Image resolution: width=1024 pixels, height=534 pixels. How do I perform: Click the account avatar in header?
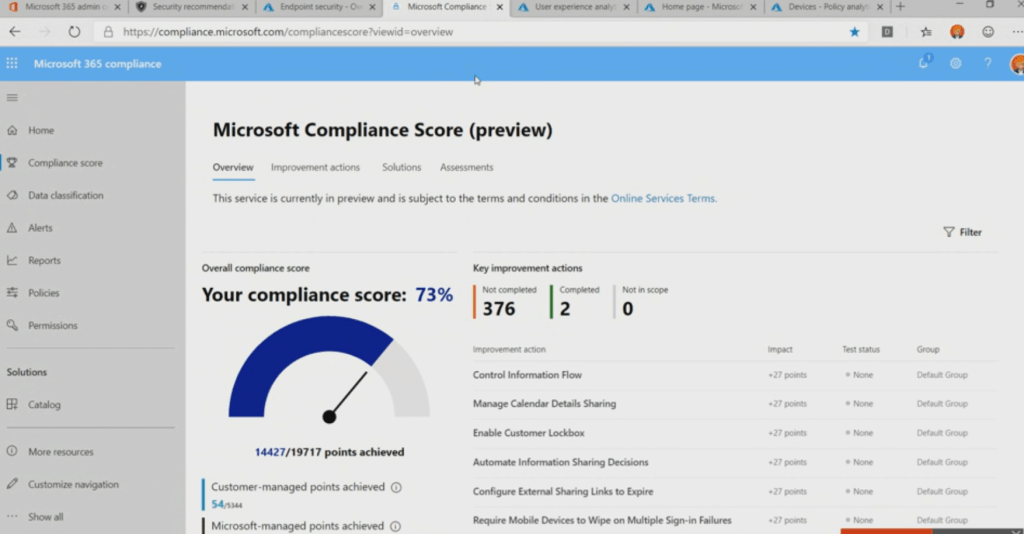pyautogui.click(x=1017, y=64)
